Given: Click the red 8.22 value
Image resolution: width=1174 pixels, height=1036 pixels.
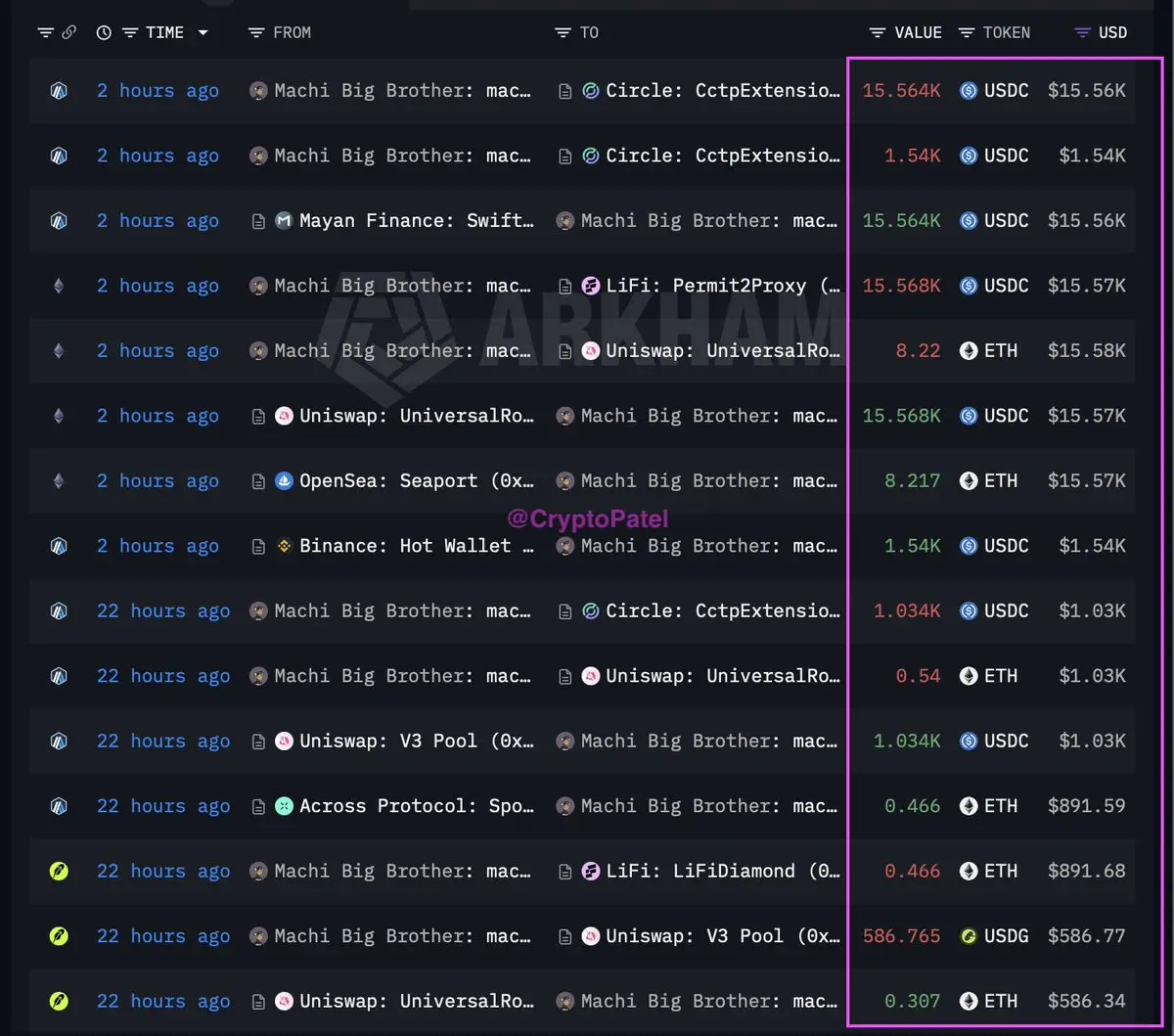Looking at the screenshot, I should pyautogui.click(x=918, y=351).
